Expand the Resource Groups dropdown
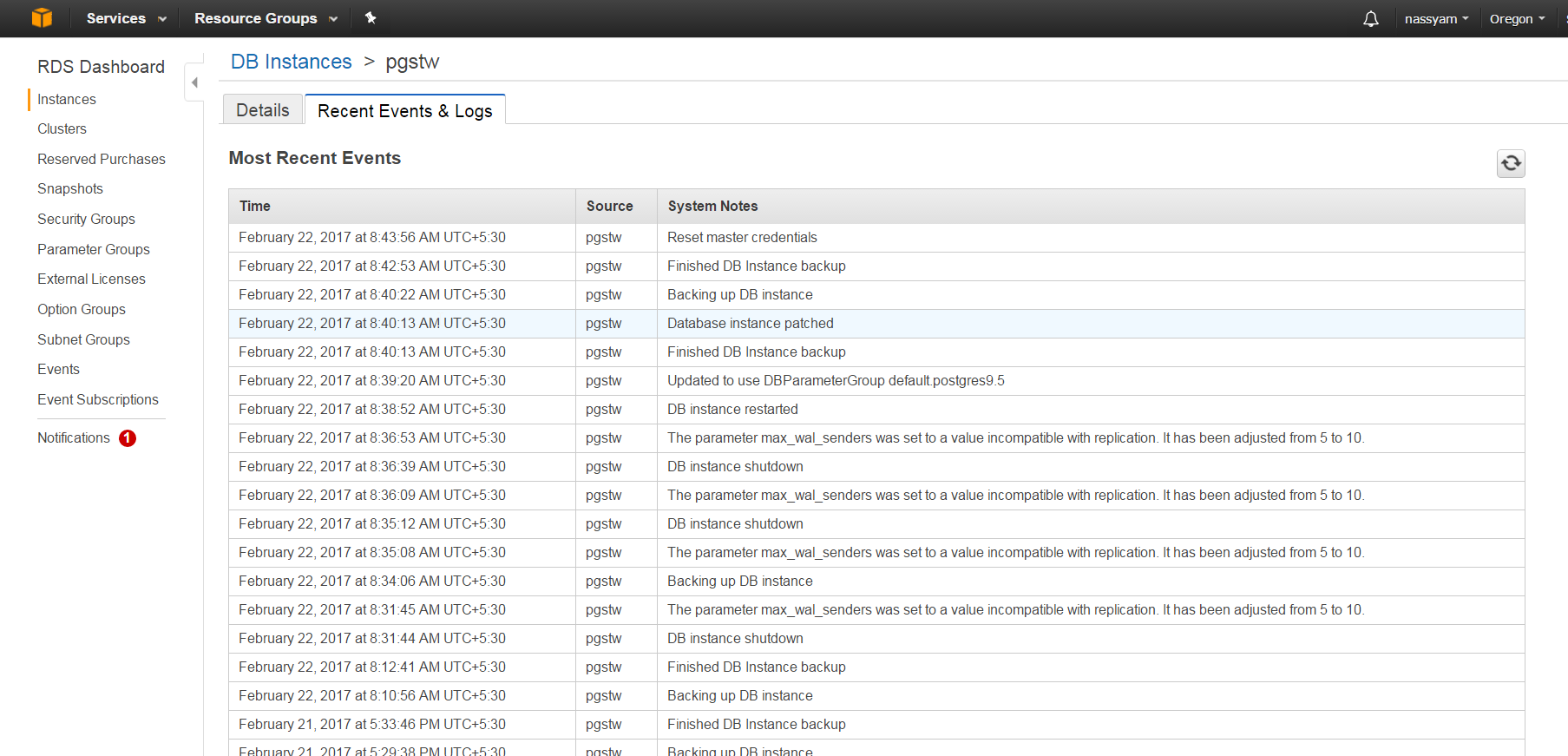1568x756 pixels. coord(266,18)
